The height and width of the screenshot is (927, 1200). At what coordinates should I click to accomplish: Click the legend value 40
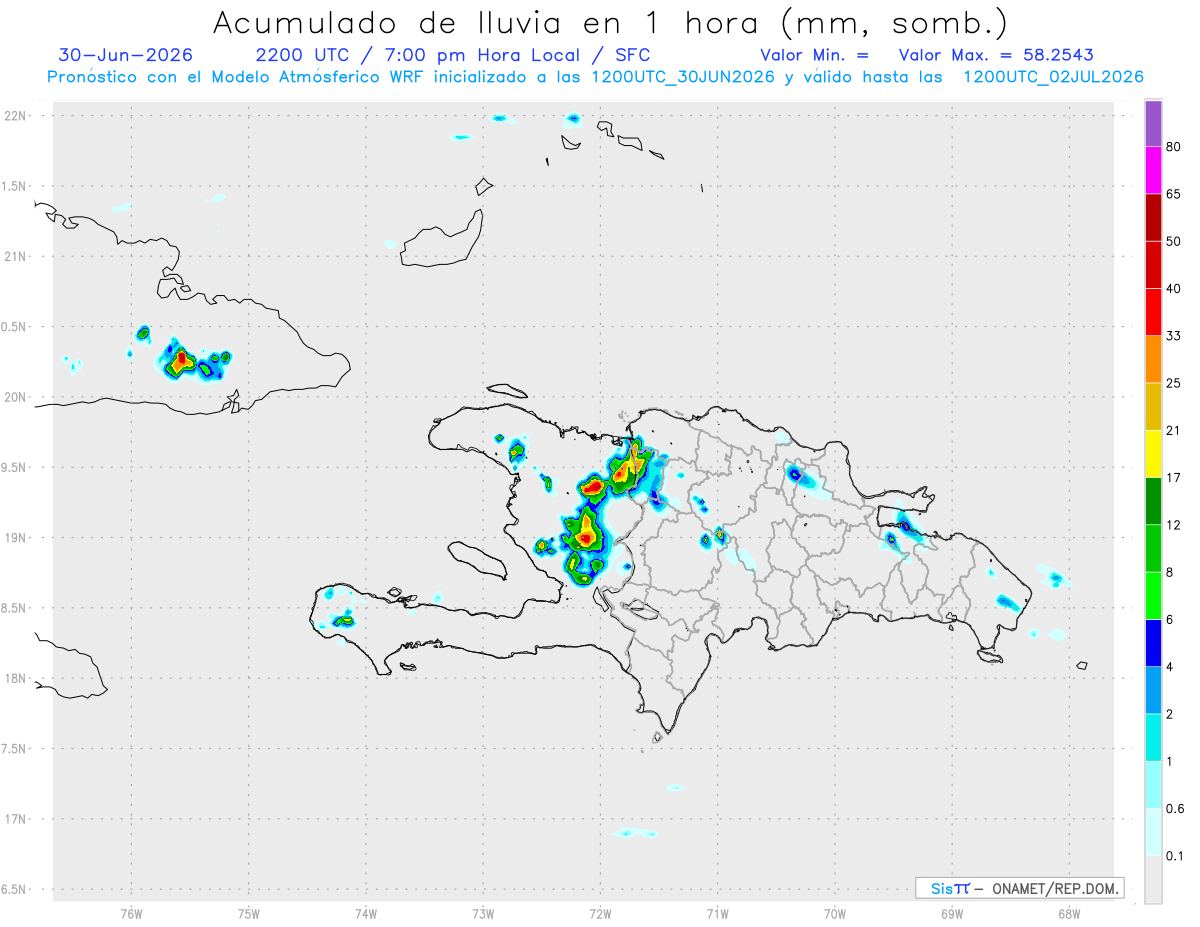point(1174,289)
